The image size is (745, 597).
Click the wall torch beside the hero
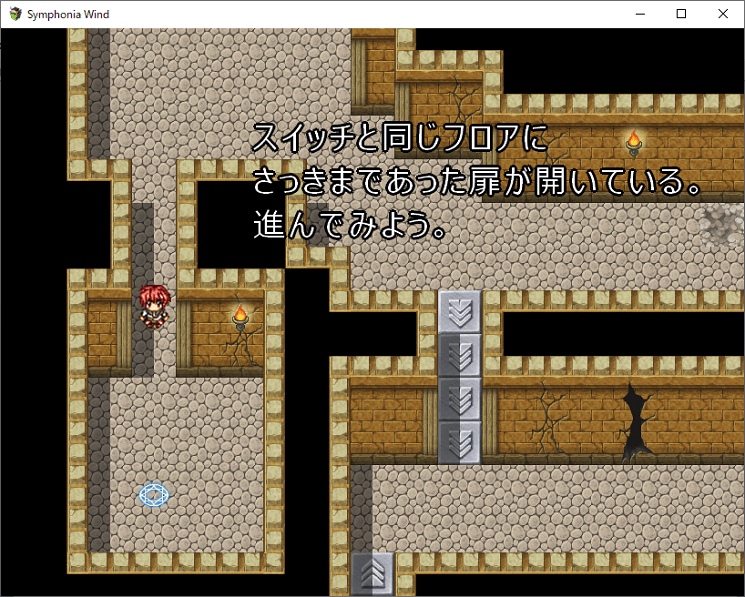pyautogui.click(x=240, y=317)
